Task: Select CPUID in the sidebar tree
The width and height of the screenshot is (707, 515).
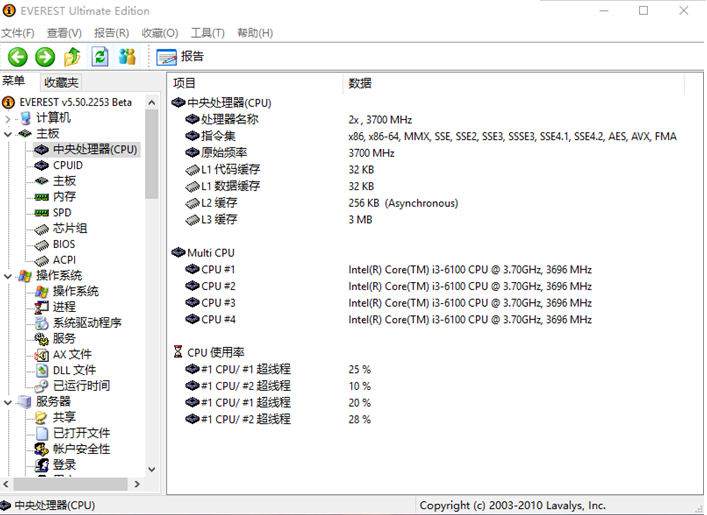Action: click(x=67, y=165)
